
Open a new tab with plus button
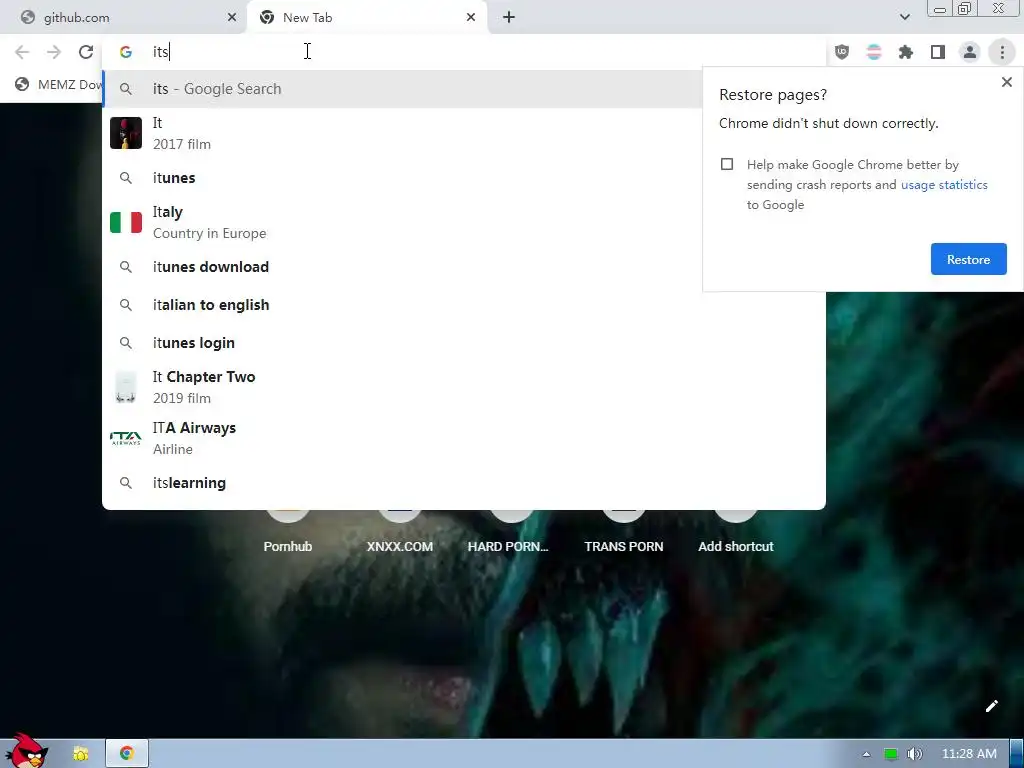pos(509,17)
